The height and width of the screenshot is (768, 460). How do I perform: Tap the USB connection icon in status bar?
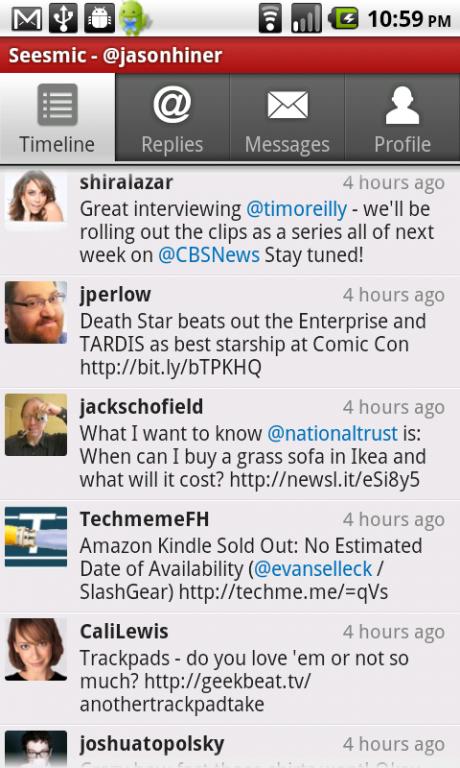[63, 19]
